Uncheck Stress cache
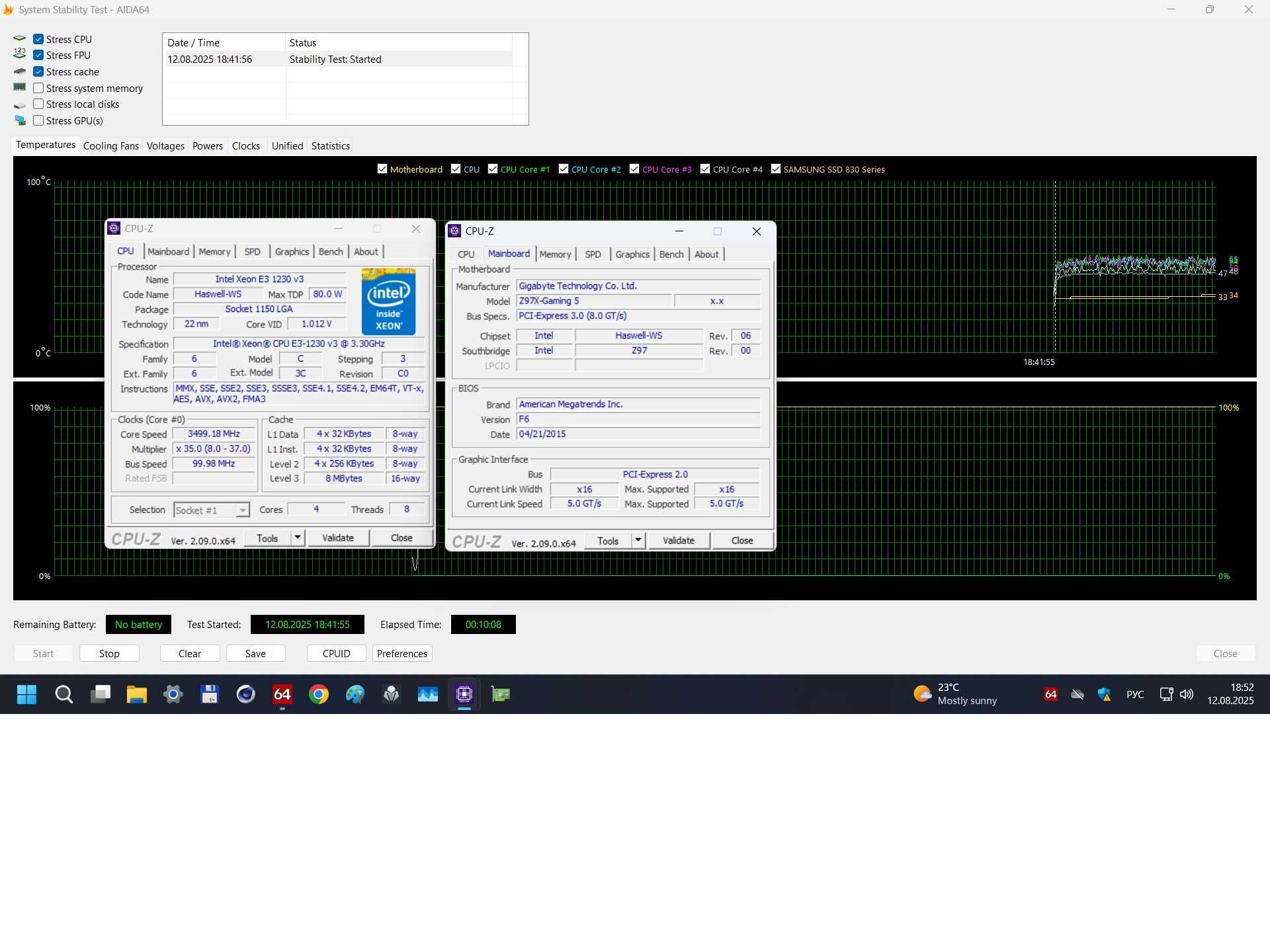 pos(38,71)
